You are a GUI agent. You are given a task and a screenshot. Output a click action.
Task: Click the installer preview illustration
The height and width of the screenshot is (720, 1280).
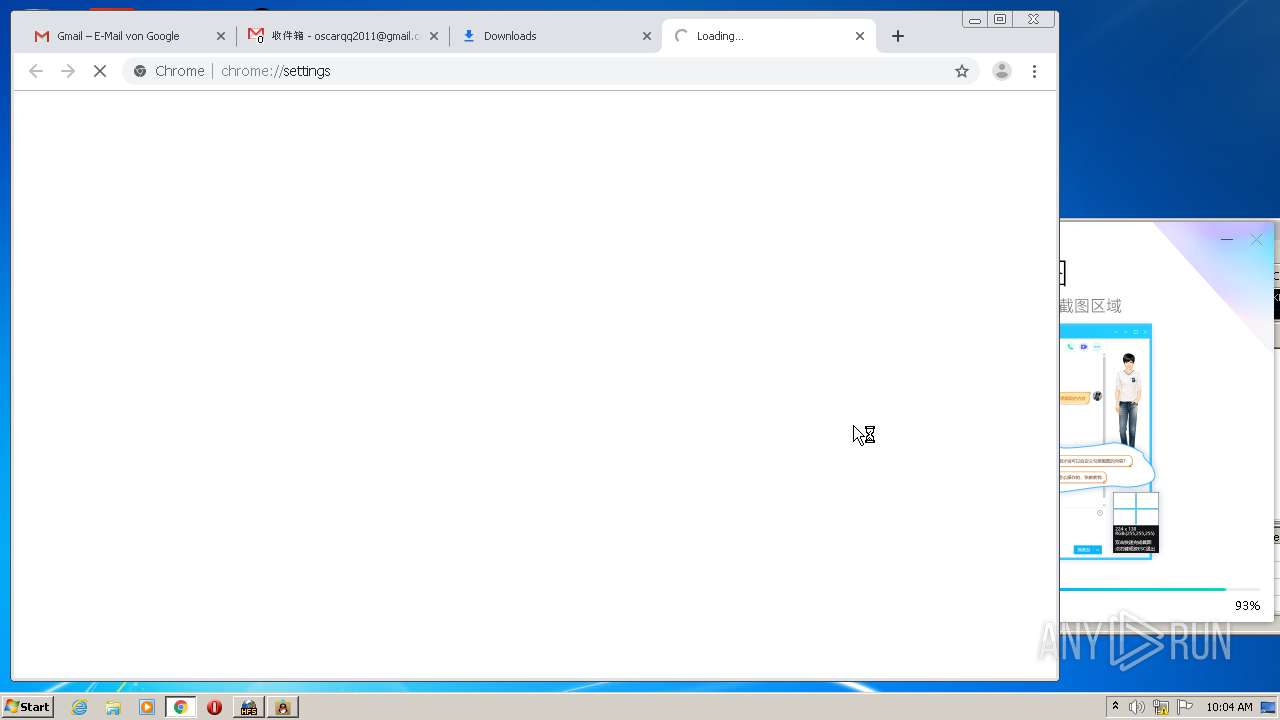pyautogui.click(x=1109, y=441)
